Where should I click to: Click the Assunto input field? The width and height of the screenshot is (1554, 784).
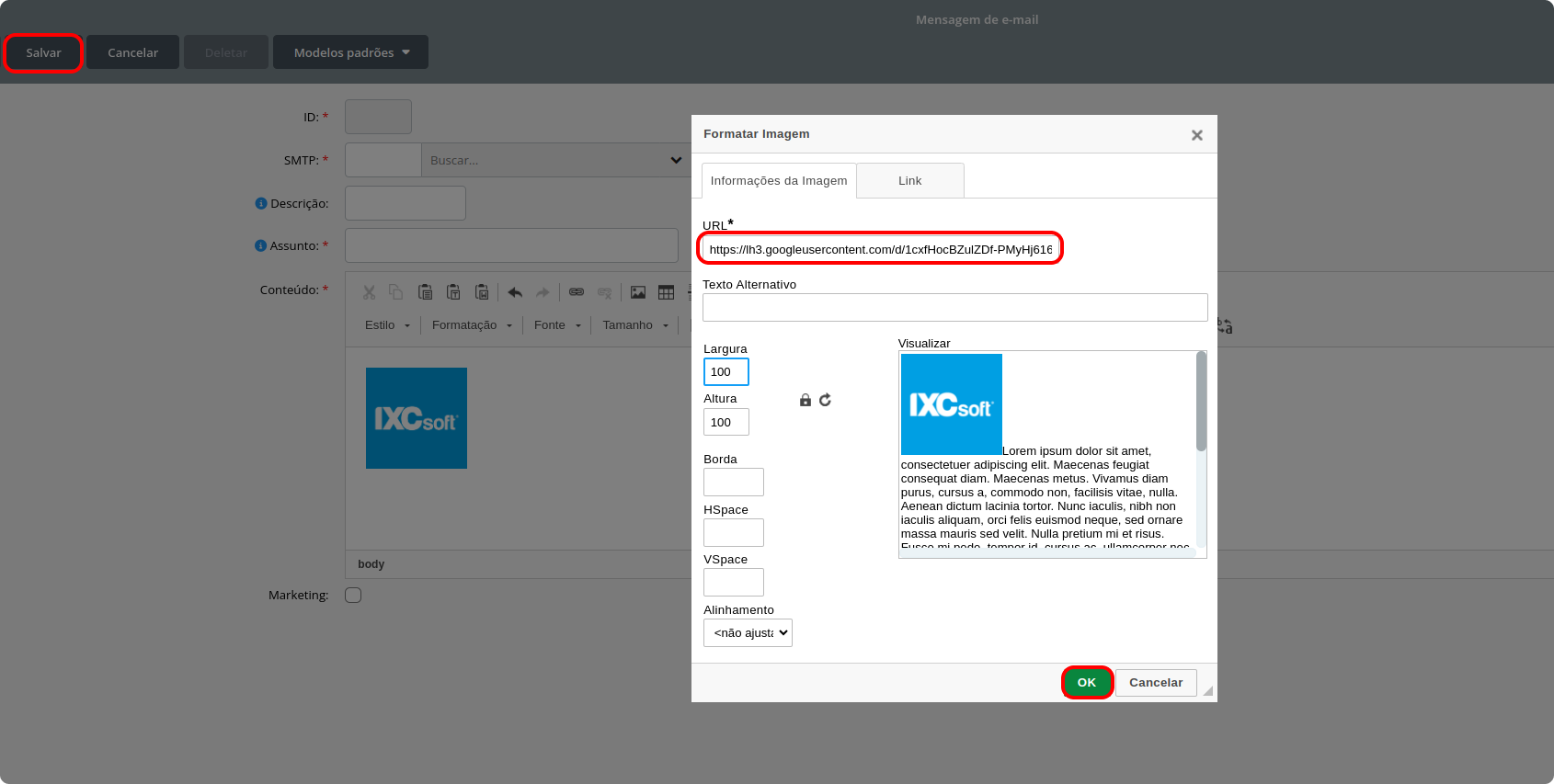pyautogui.click(x=511, y=245)
